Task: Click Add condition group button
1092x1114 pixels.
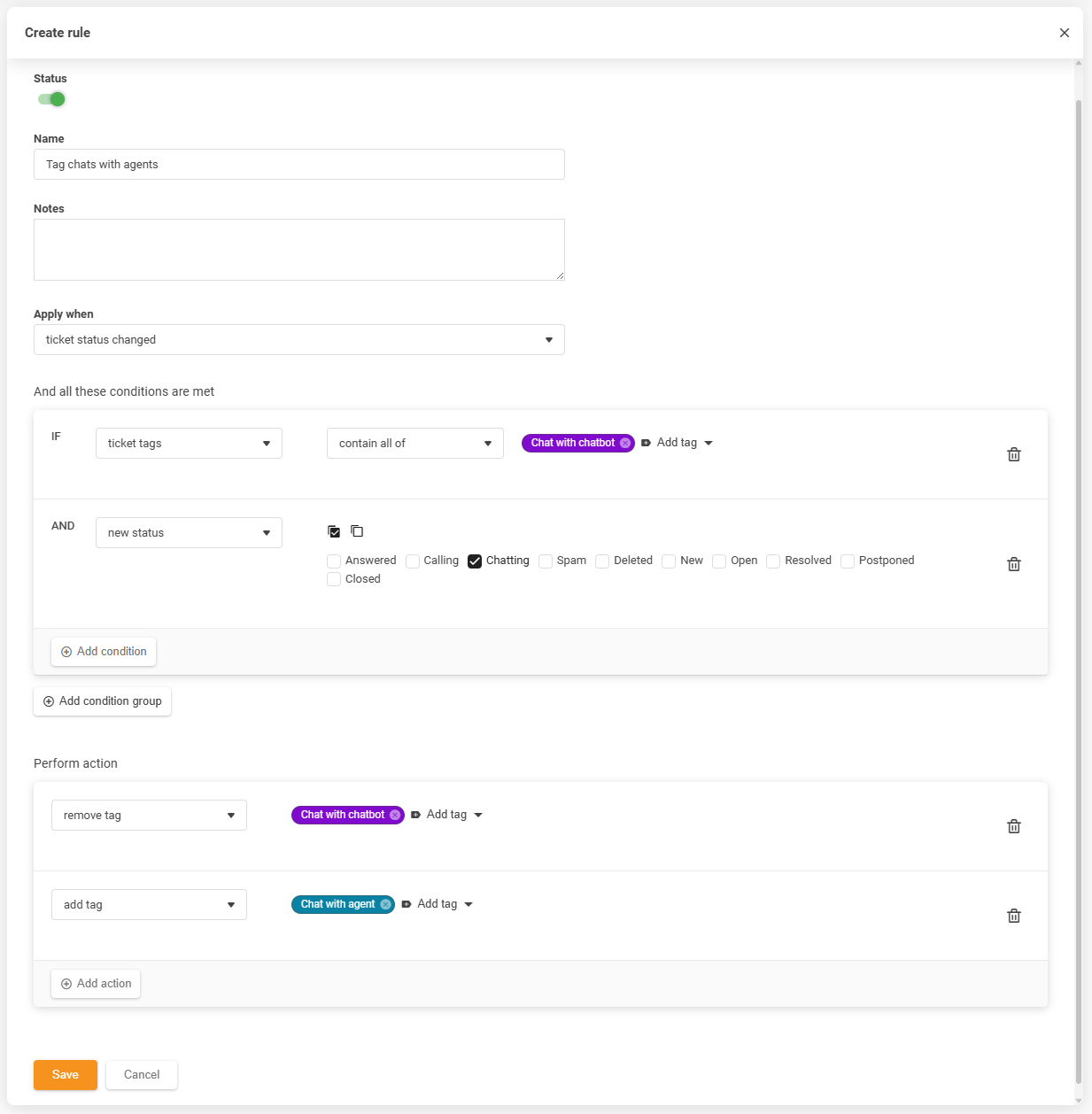Action: tap(102, 701)
